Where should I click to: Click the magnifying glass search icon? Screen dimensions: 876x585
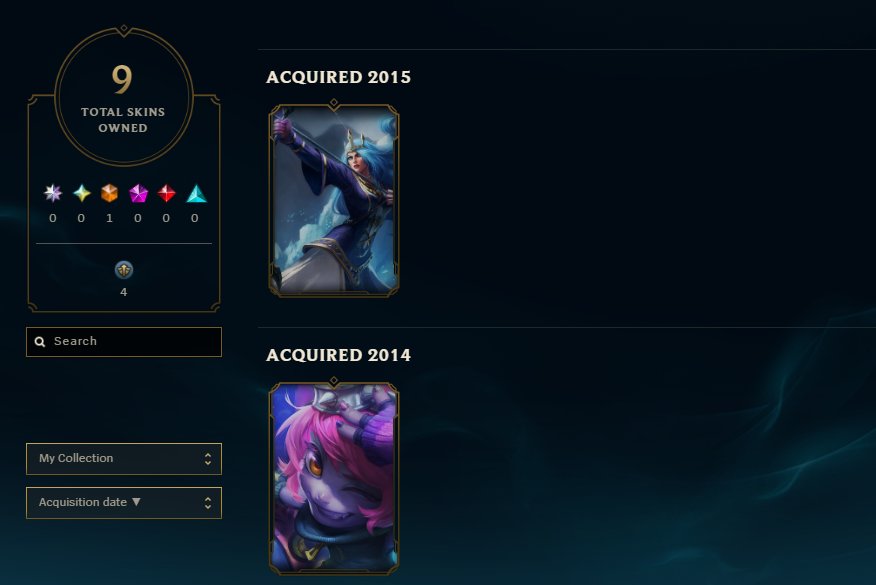pyautogui.click(x=40, y=341)
